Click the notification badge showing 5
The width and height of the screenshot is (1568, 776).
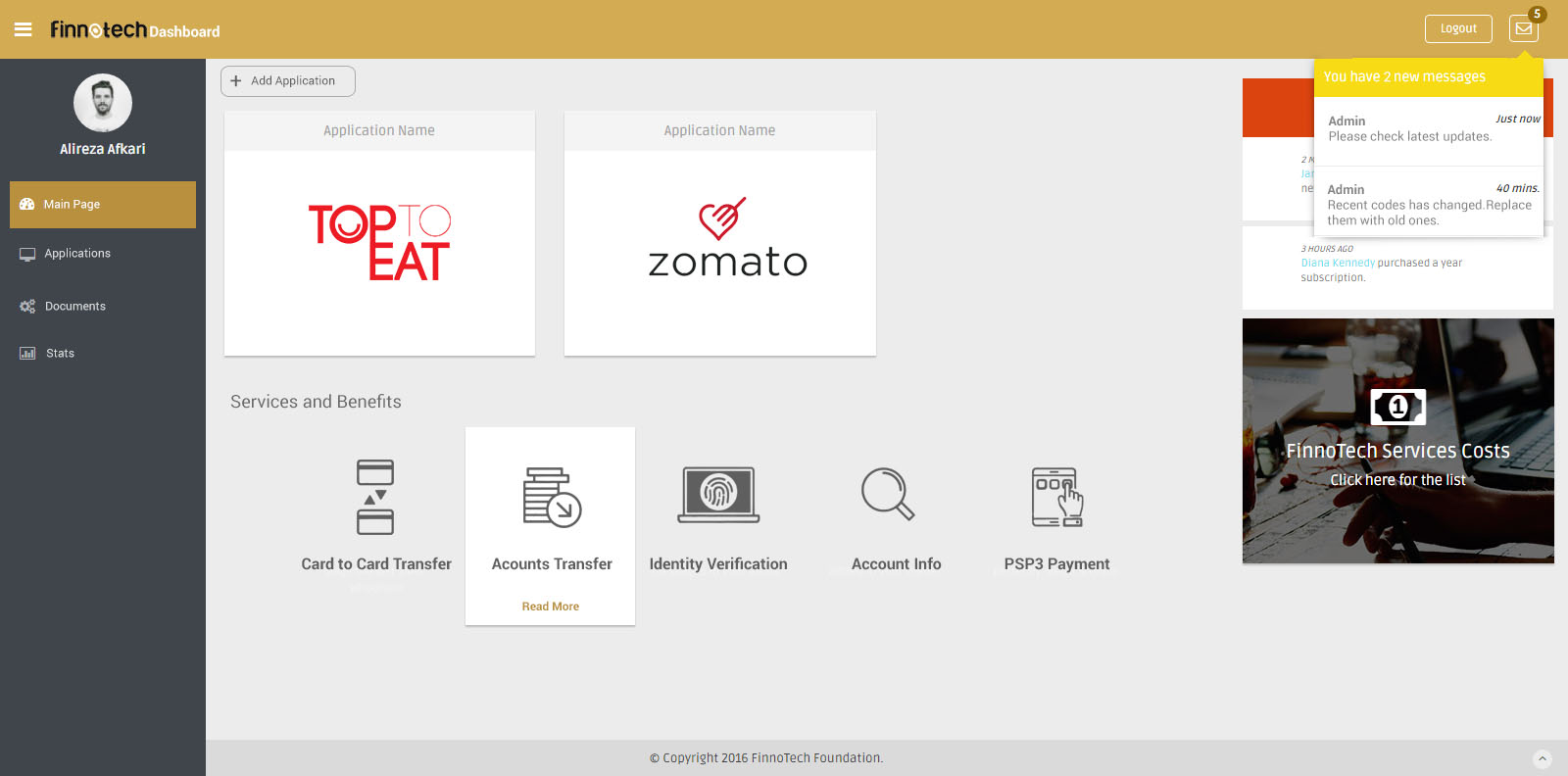click(1538, 14)
